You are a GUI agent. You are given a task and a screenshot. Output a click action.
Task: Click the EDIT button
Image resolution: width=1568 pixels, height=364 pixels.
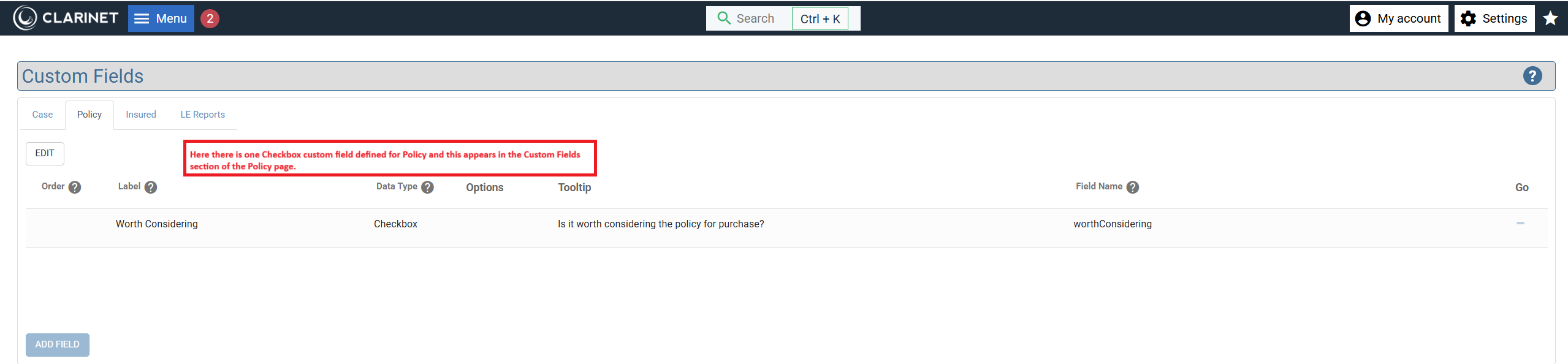click(45, 153)
